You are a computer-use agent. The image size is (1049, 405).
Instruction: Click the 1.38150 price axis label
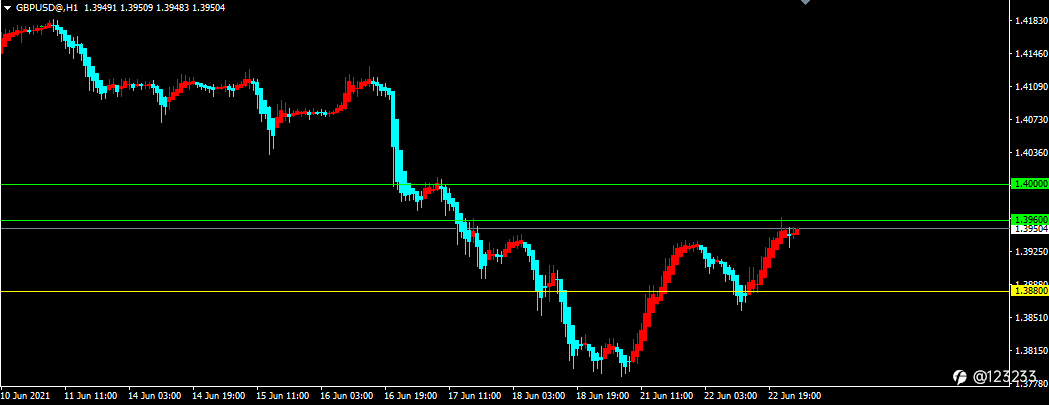1030,351
